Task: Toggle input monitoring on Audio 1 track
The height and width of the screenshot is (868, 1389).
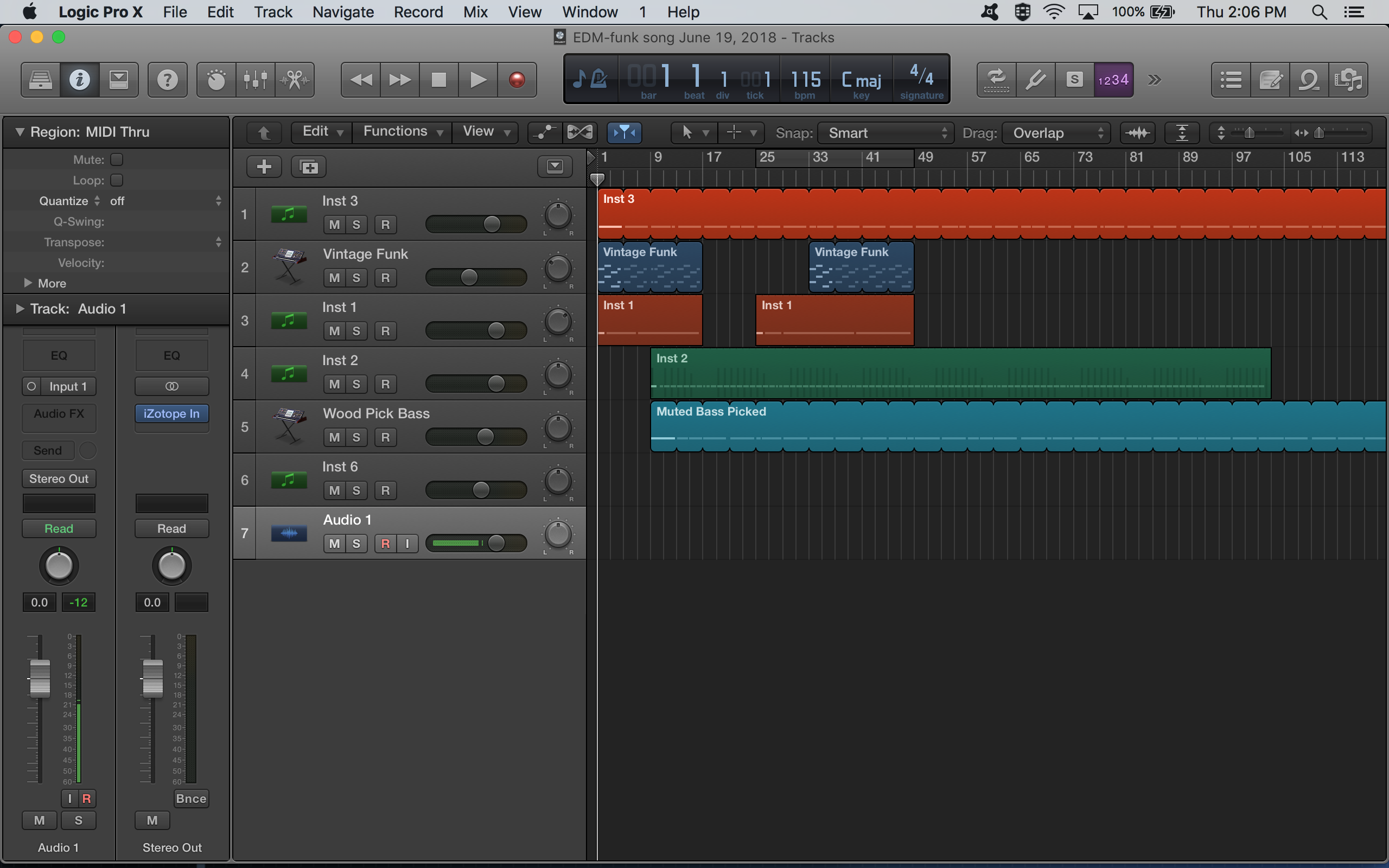Action: point(407,544)
